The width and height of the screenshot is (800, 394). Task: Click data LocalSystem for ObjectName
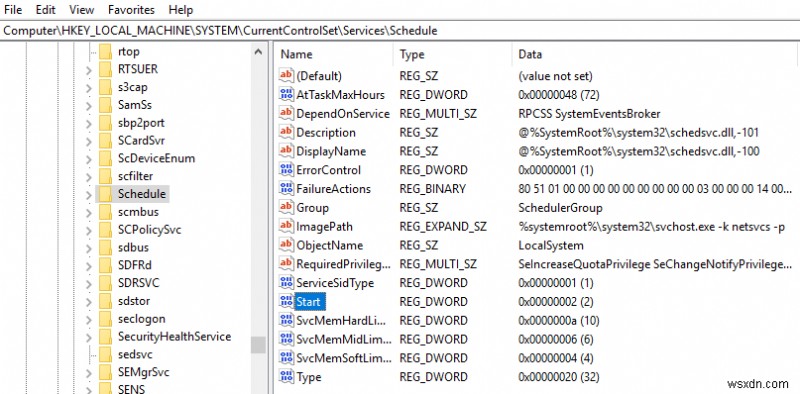coord(551,245)
